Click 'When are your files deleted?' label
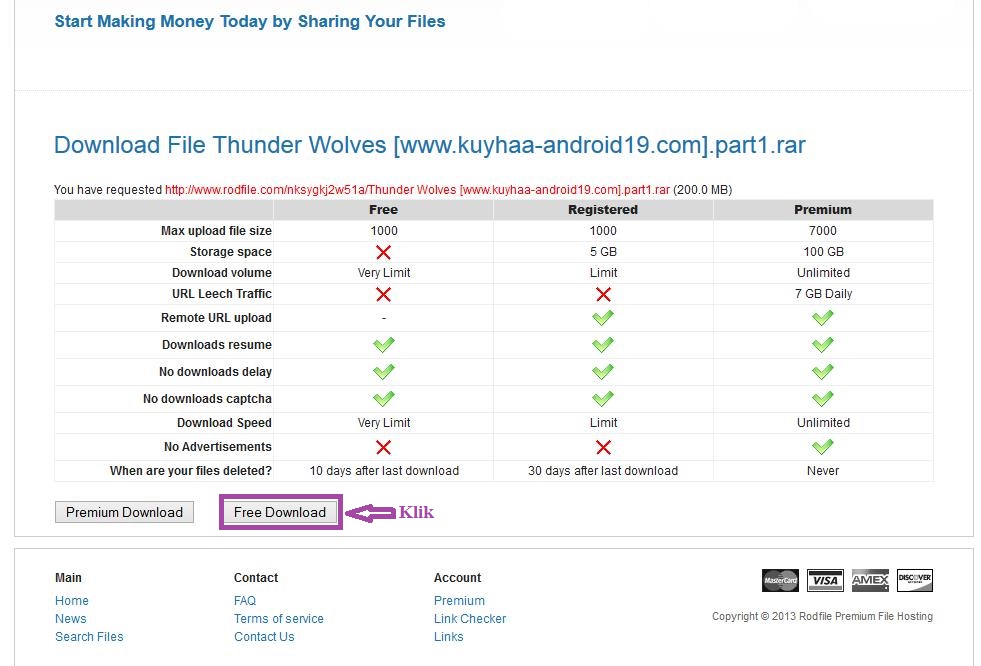This screenshot has width=981, height=666. tap(191, 470)
